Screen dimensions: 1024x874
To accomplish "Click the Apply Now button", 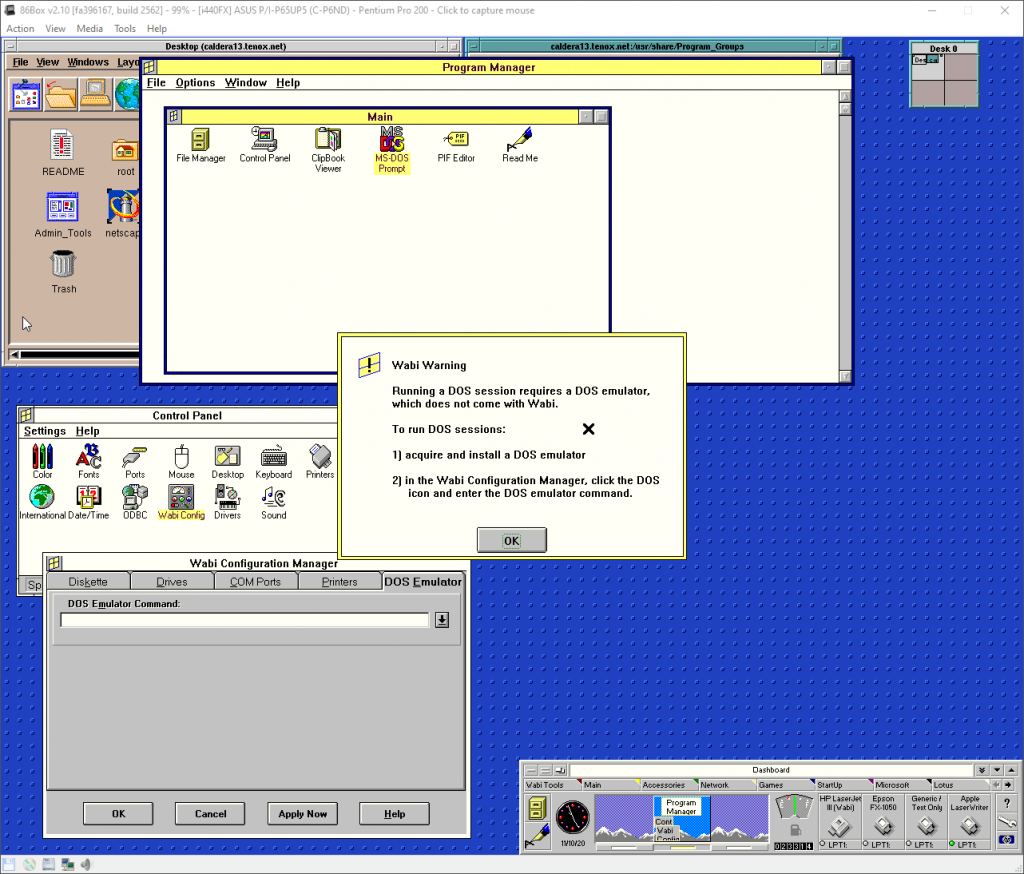I will pyautogui.click(x=302, y=814).
